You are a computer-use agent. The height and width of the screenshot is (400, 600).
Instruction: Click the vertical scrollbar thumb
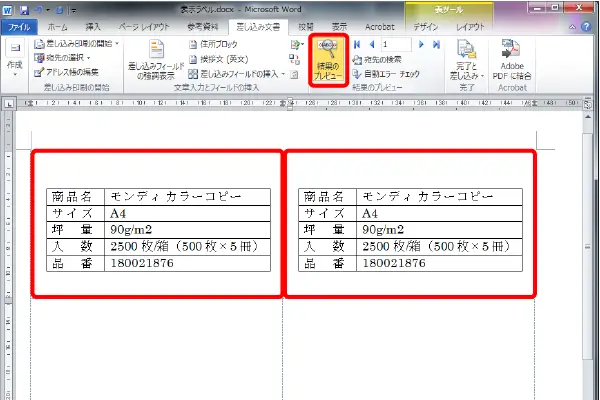click(588, 247)
